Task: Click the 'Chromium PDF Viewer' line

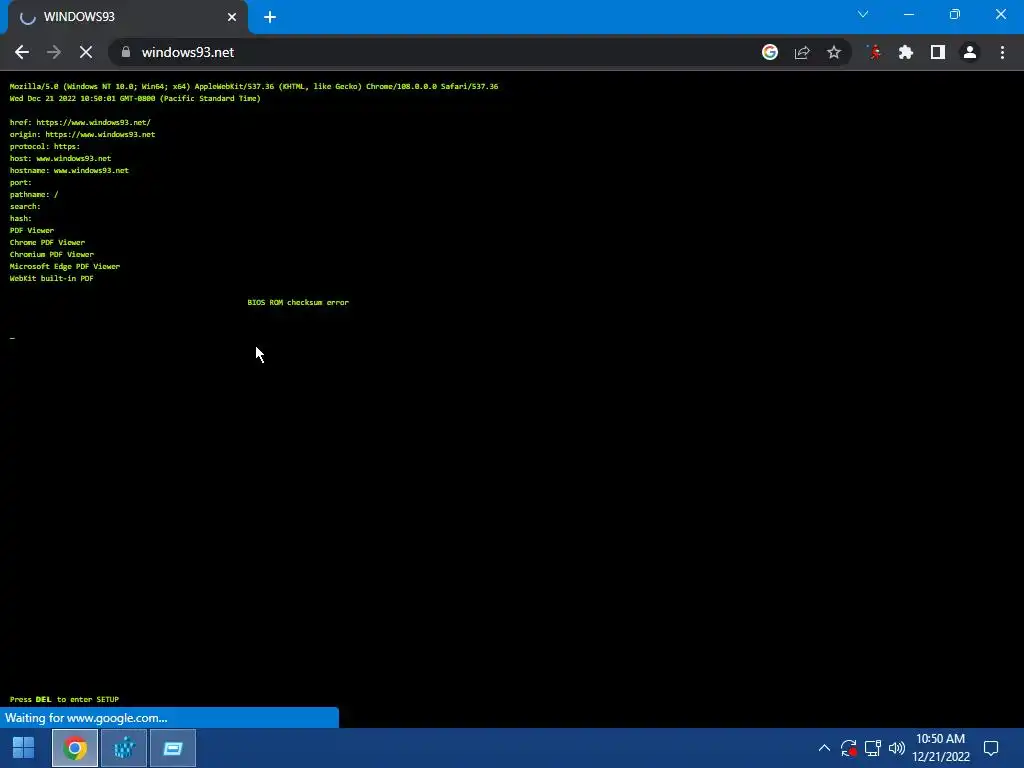Action: tap(52, 255)
